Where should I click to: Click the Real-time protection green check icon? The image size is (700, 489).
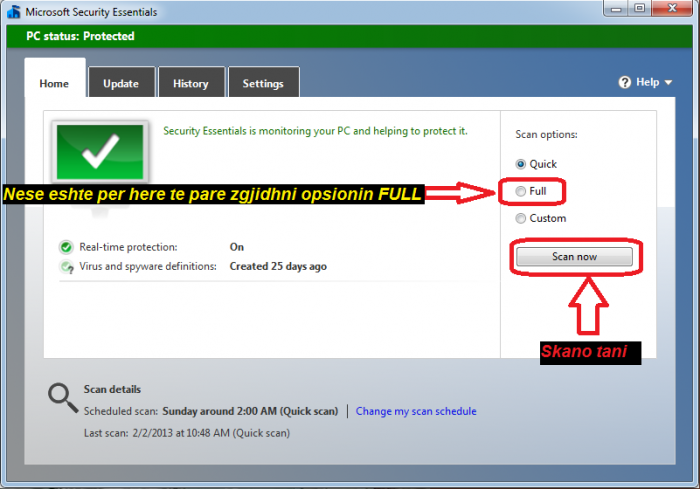coord(66,247)
